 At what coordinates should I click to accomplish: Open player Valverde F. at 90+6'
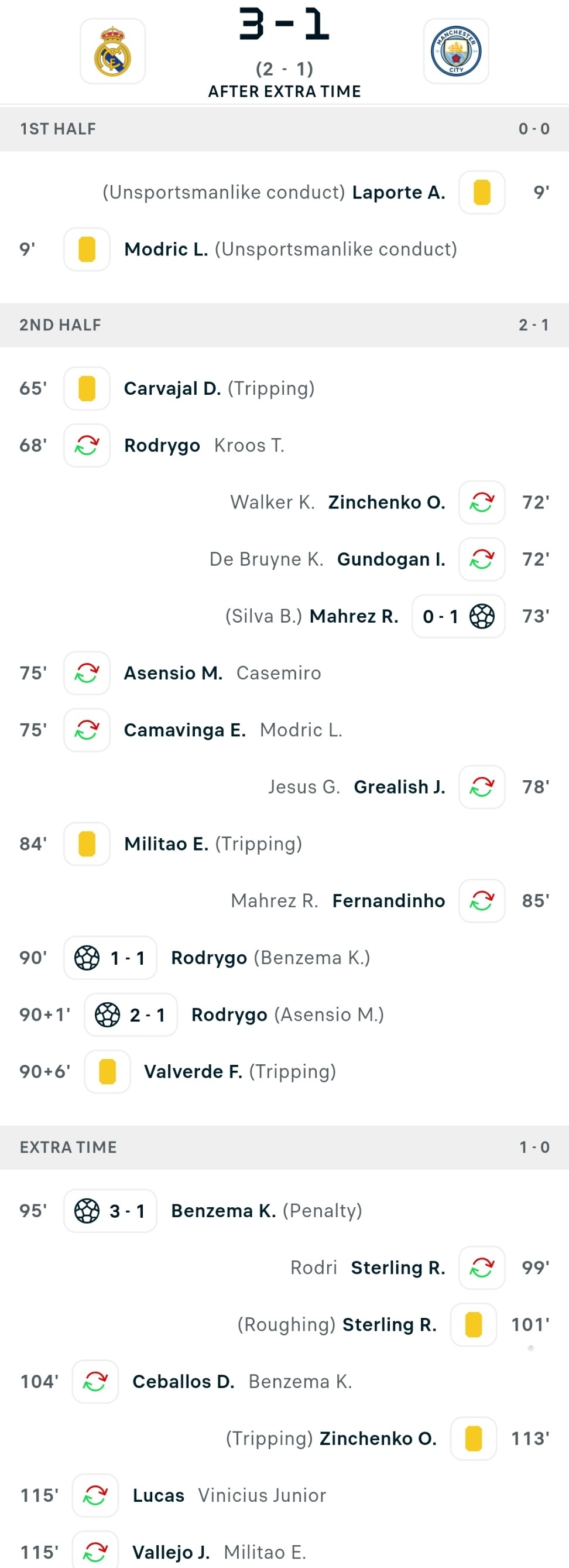193,1072
